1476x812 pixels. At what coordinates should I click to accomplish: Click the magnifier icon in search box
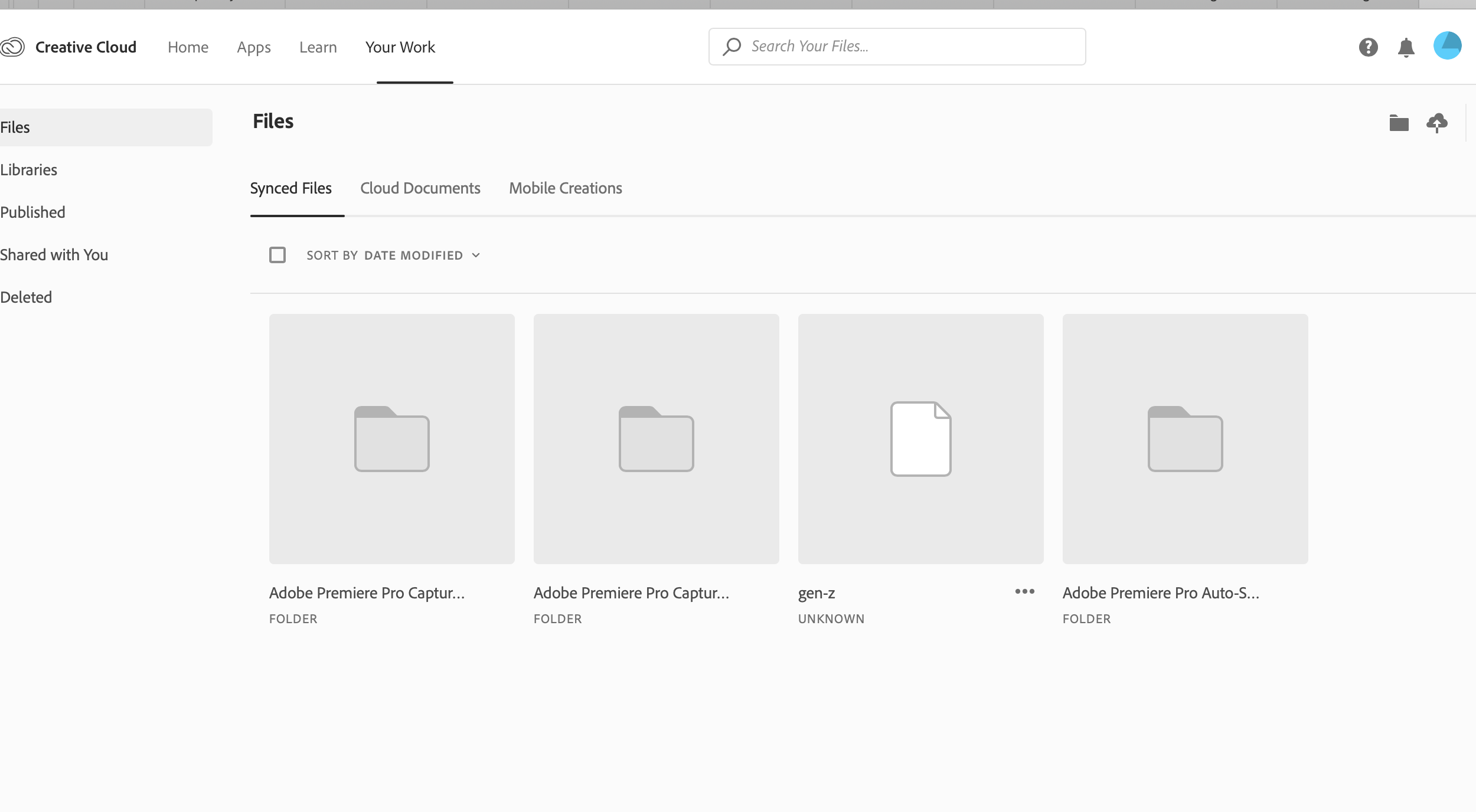732,47
